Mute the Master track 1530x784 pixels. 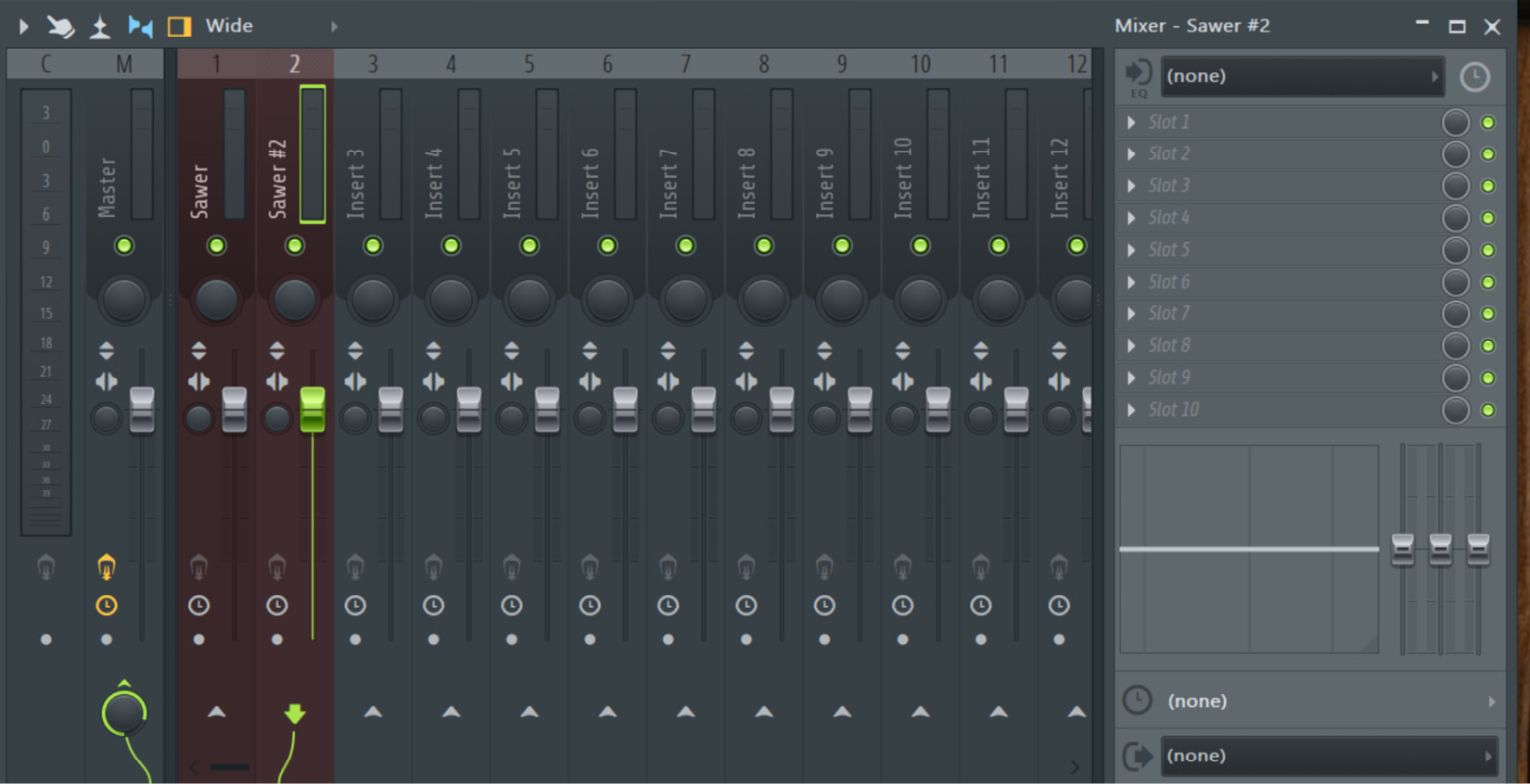pos(123,246)
